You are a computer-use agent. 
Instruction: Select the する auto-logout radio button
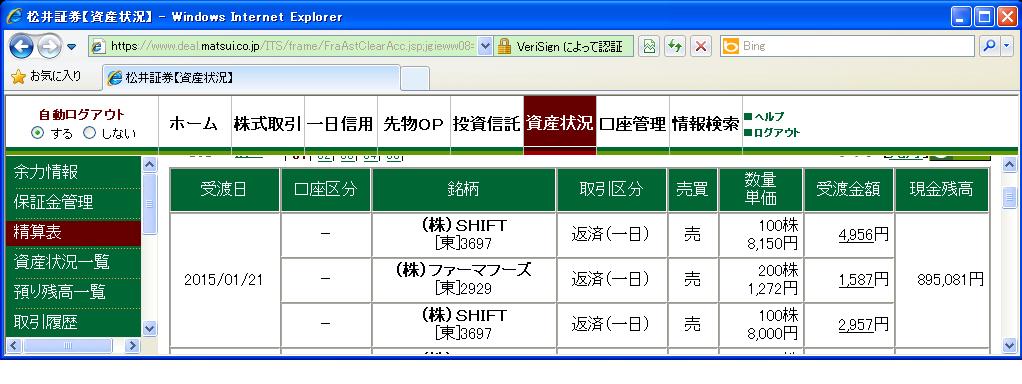tap(38, 133)
